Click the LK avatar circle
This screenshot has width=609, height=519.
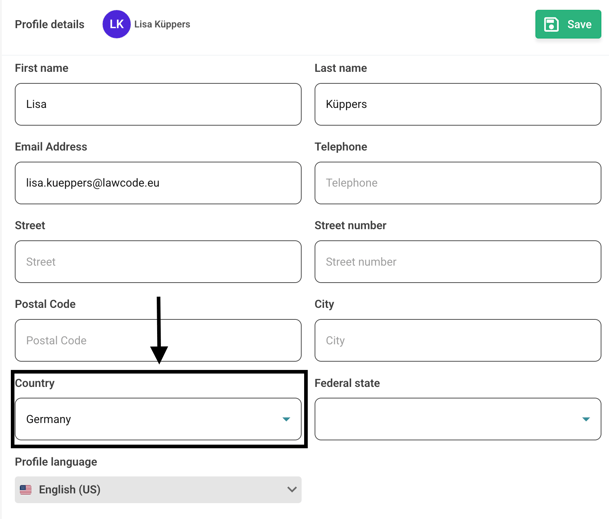[117, 24]
